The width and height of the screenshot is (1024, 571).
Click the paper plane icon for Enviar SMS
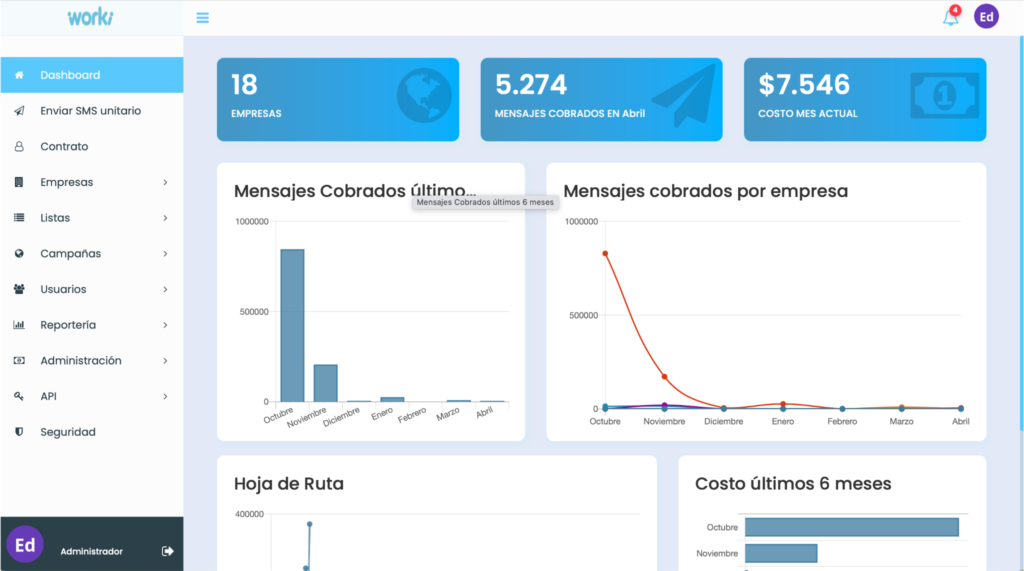point(19,111)
